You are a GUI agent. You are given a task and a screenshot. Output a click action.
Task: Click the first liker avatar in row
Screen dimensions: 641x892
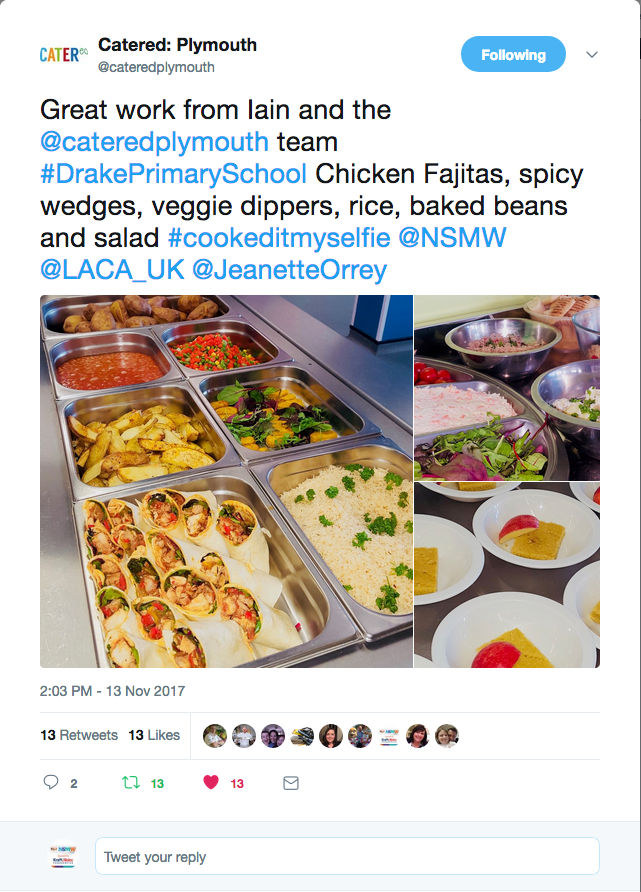point(214,736)
